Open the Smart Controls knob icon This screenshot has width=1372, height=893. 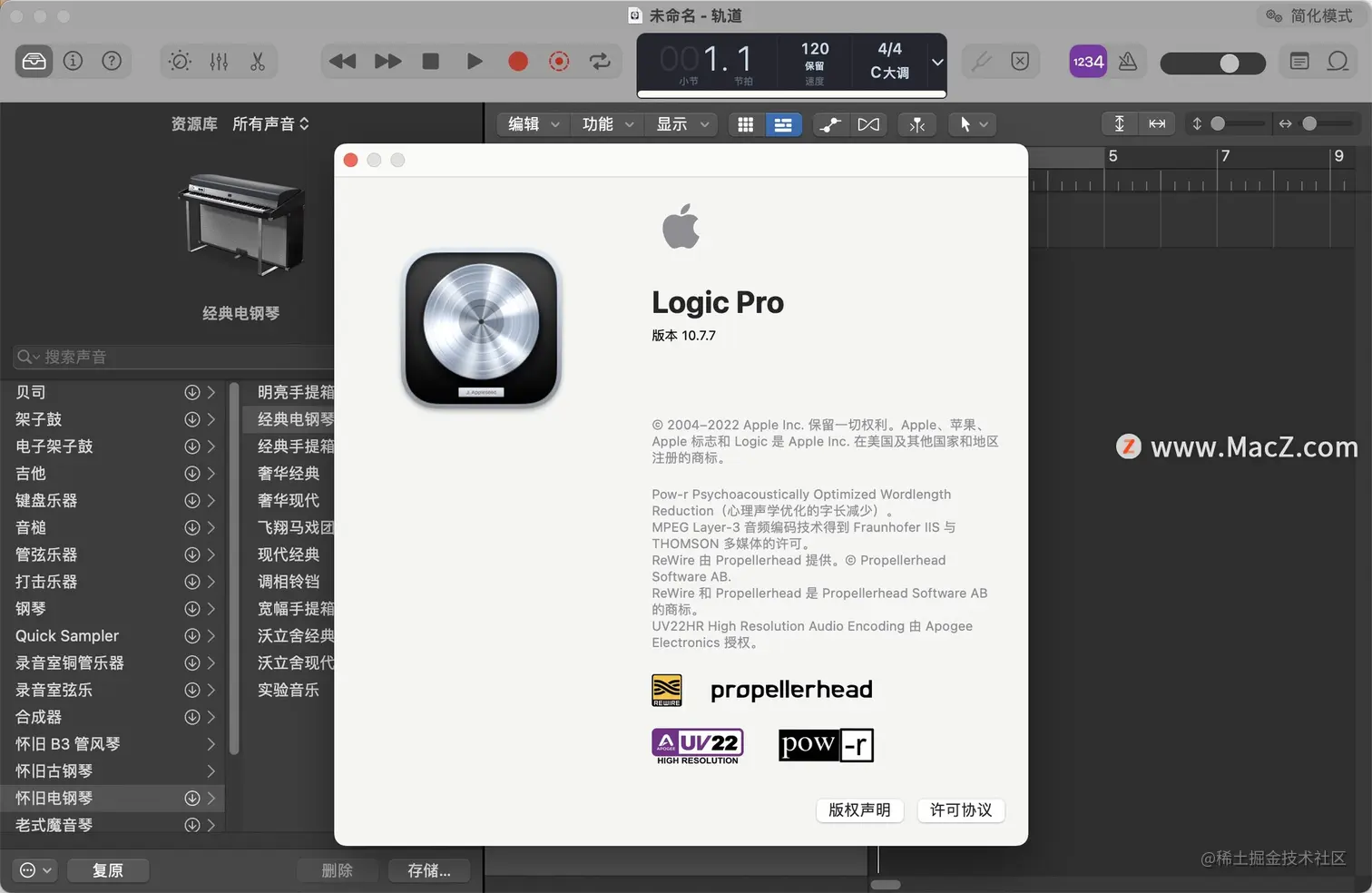[x=179, y=61]
